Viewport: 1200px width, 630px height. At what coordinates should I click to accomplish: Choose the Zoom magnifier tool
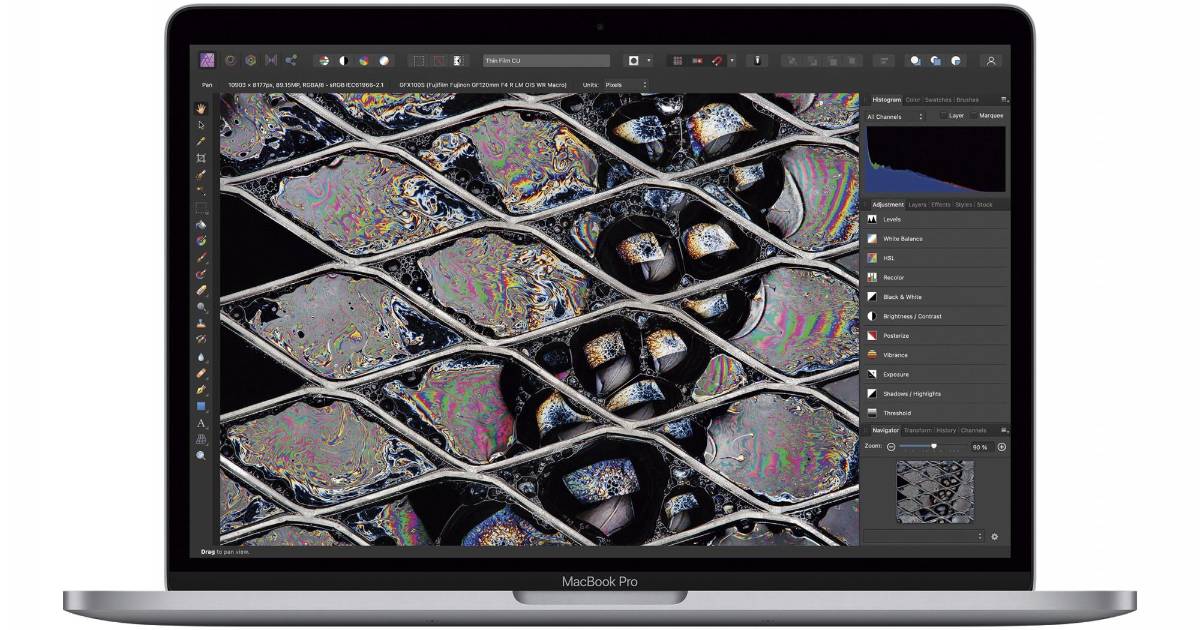[201, 455]
